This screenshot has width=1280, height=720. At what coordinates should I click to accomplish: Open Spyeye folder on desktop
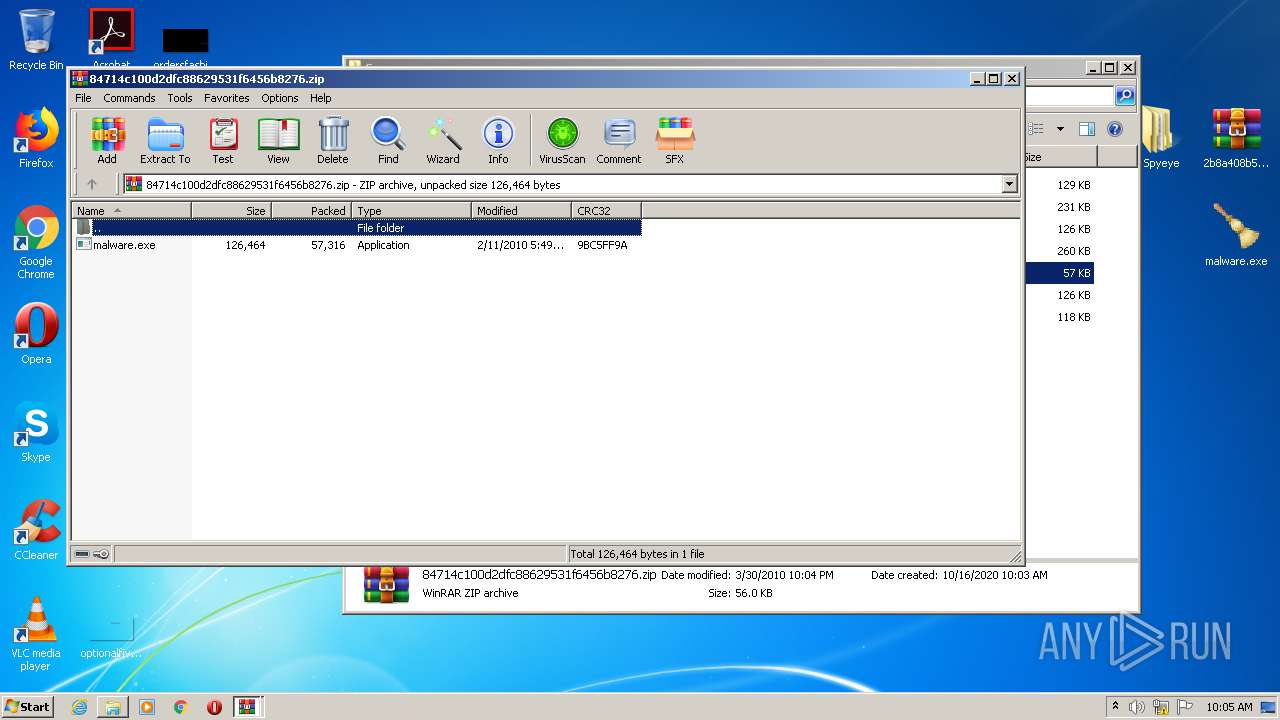(1161, 138)
